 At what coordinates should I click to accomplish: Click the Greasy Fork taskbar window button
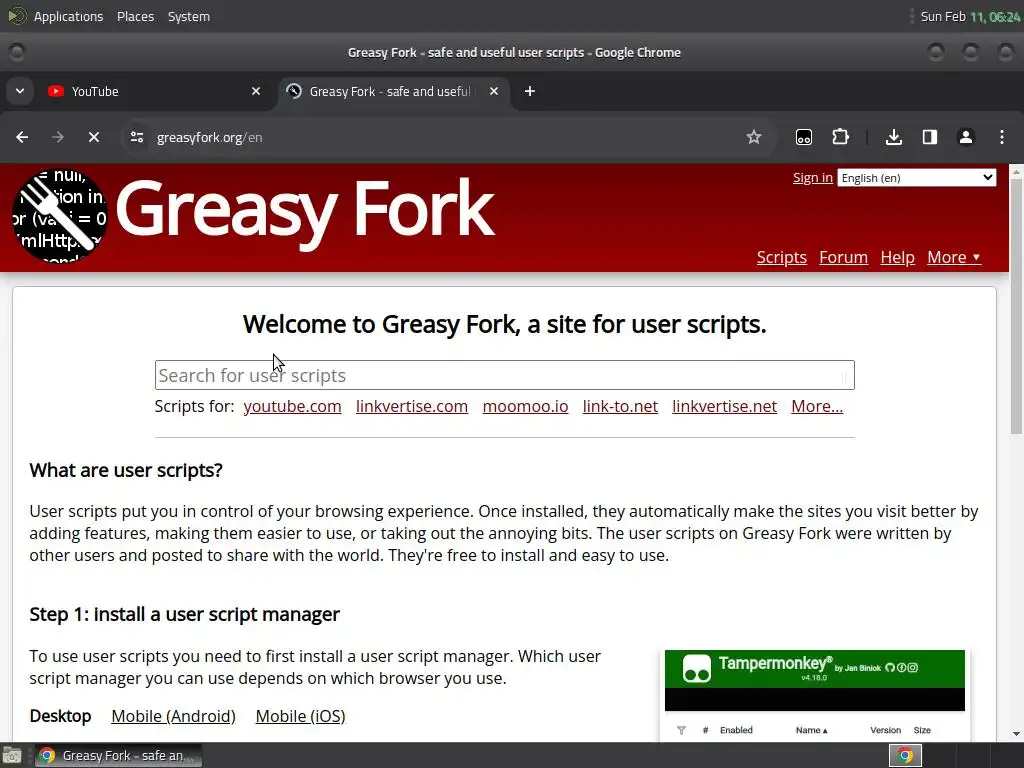coord(119,756)
